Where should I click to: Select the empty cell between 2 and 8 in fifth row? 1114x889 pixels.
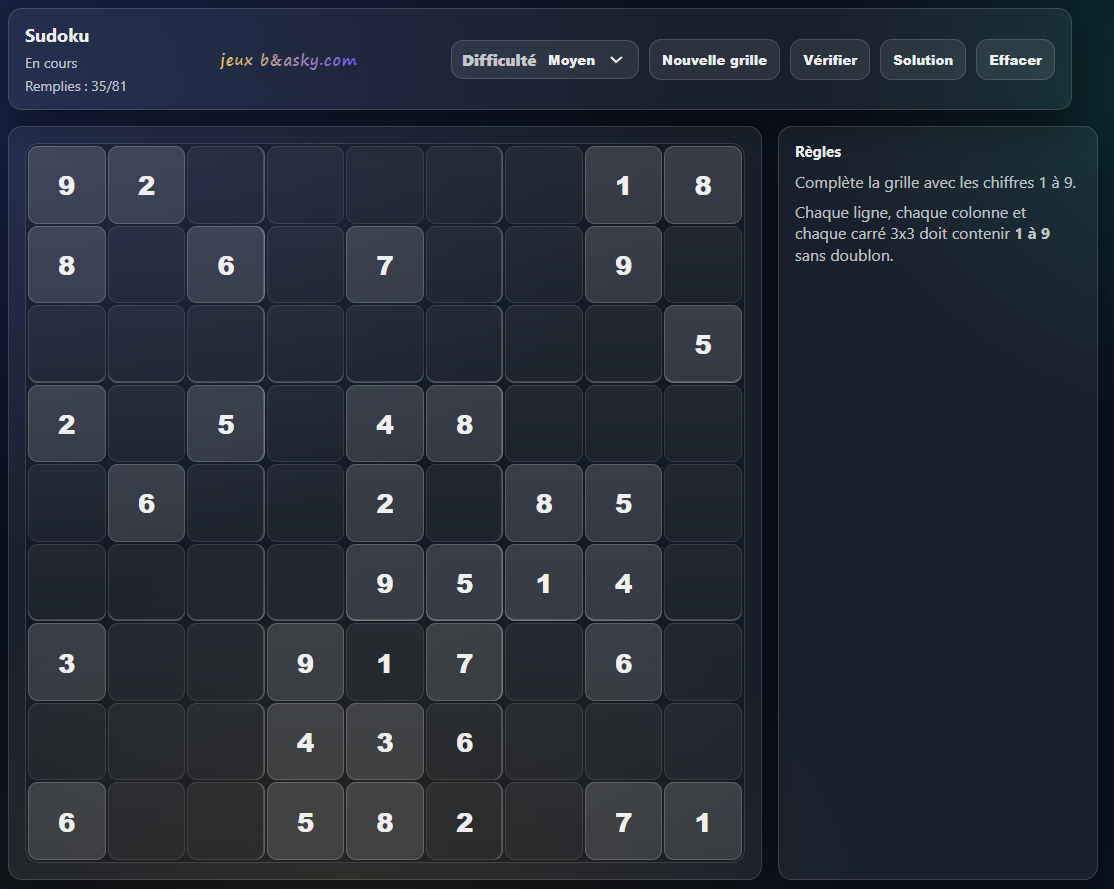(464, 503)
